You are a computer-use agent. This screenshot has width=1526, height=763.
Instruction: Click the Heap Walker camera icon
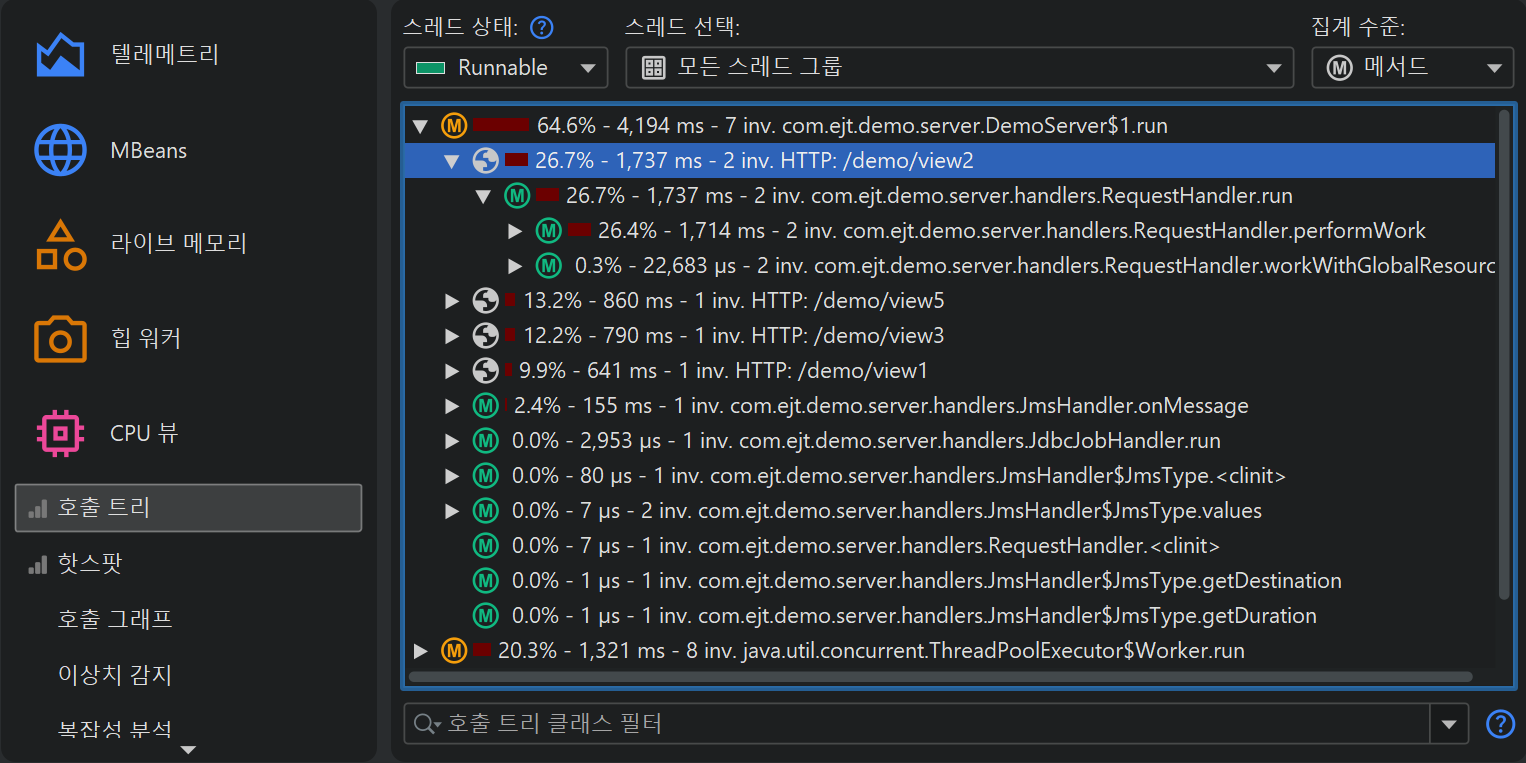(x=60, y=339)
